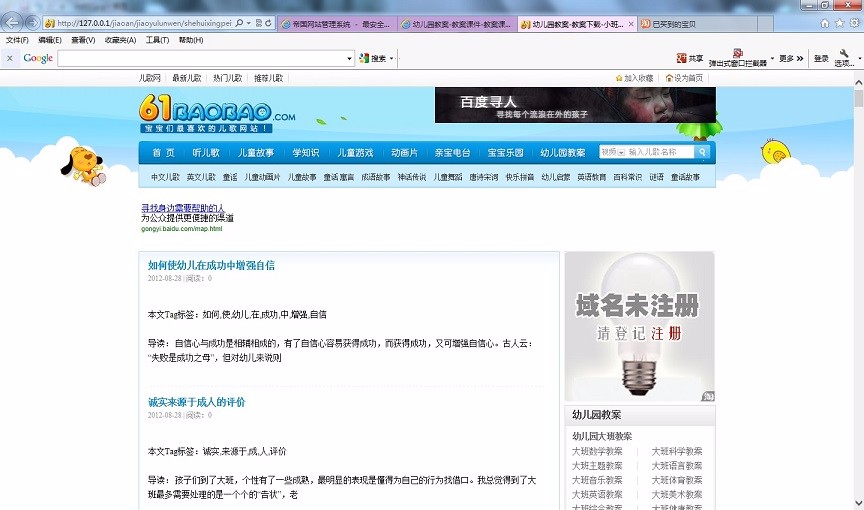
Task: Click the 加入收藏 star link
Action: [634, 78]
